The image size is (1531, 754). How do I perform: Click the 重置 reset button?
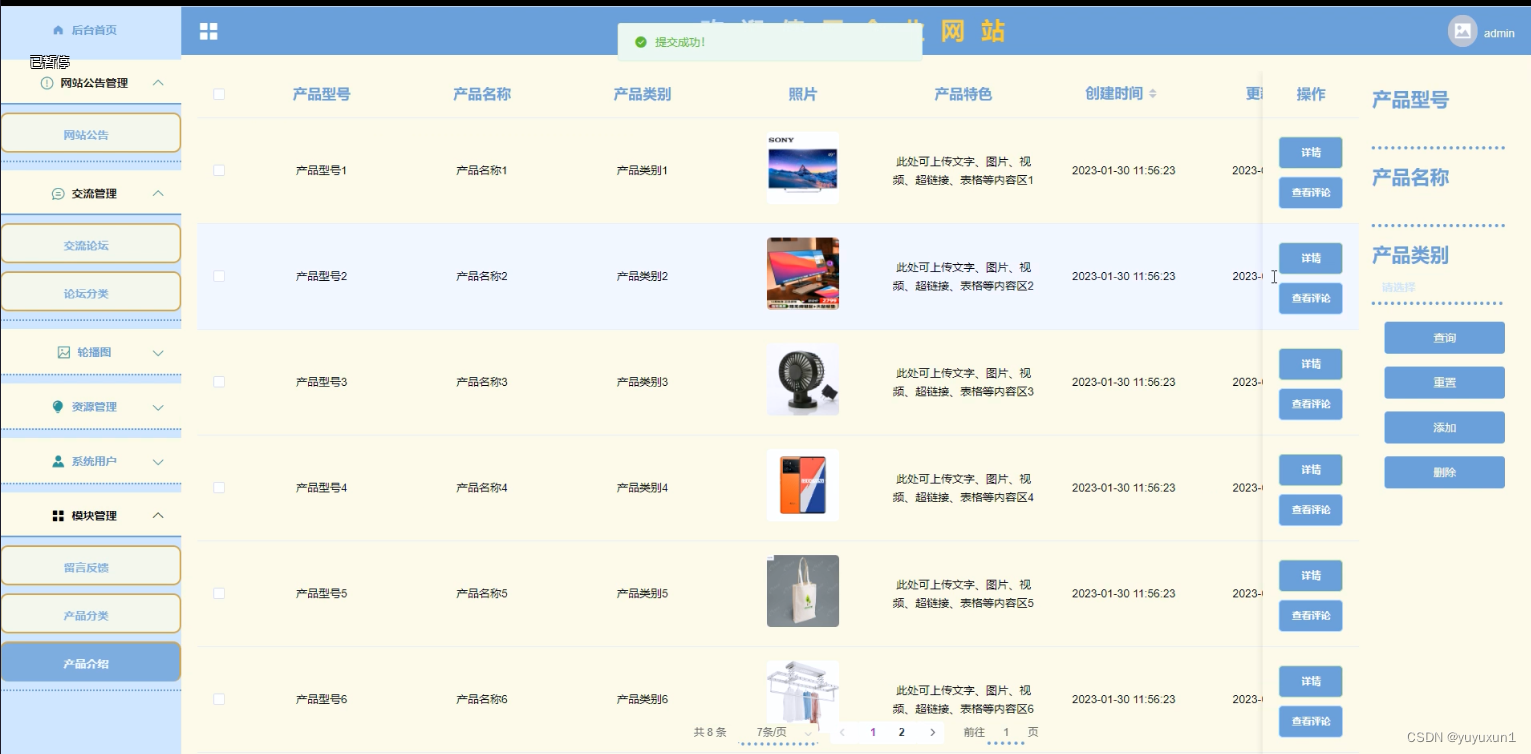[x=1444, y=382]
